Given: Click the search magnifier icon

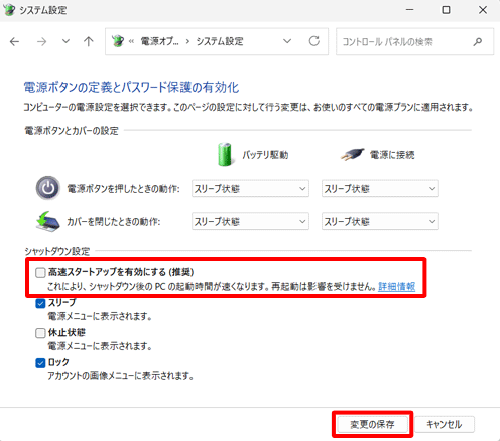Looking at the screenshot, I should (478, 42).
